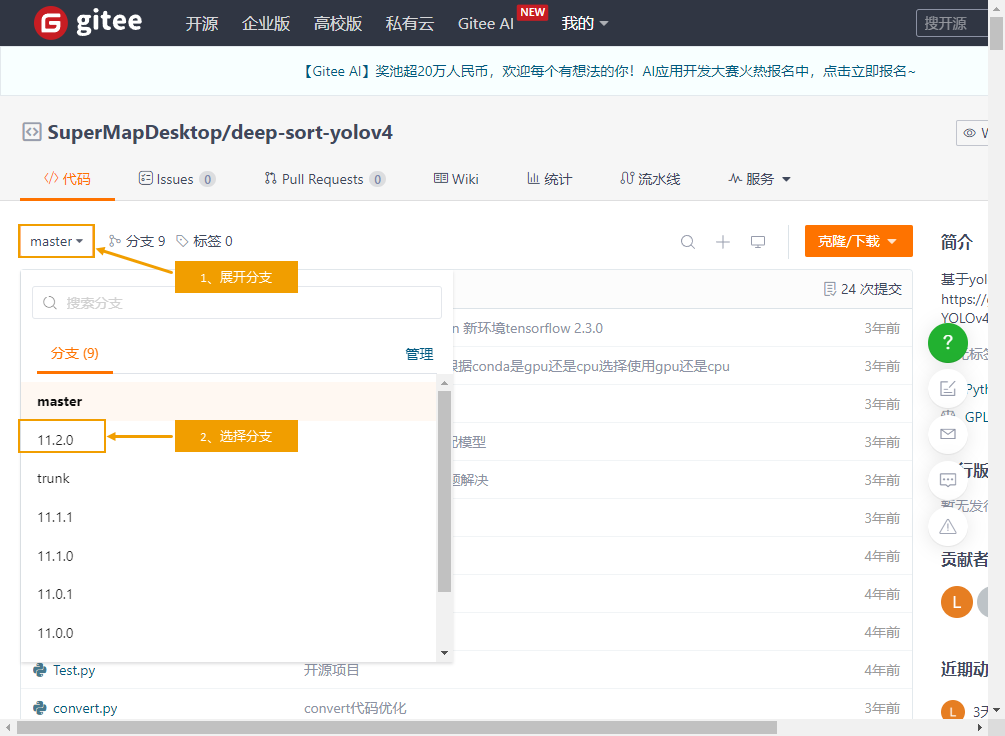Select branch 11.2.0 from list
The image size is (1005, 736).
tap(56, 439)
